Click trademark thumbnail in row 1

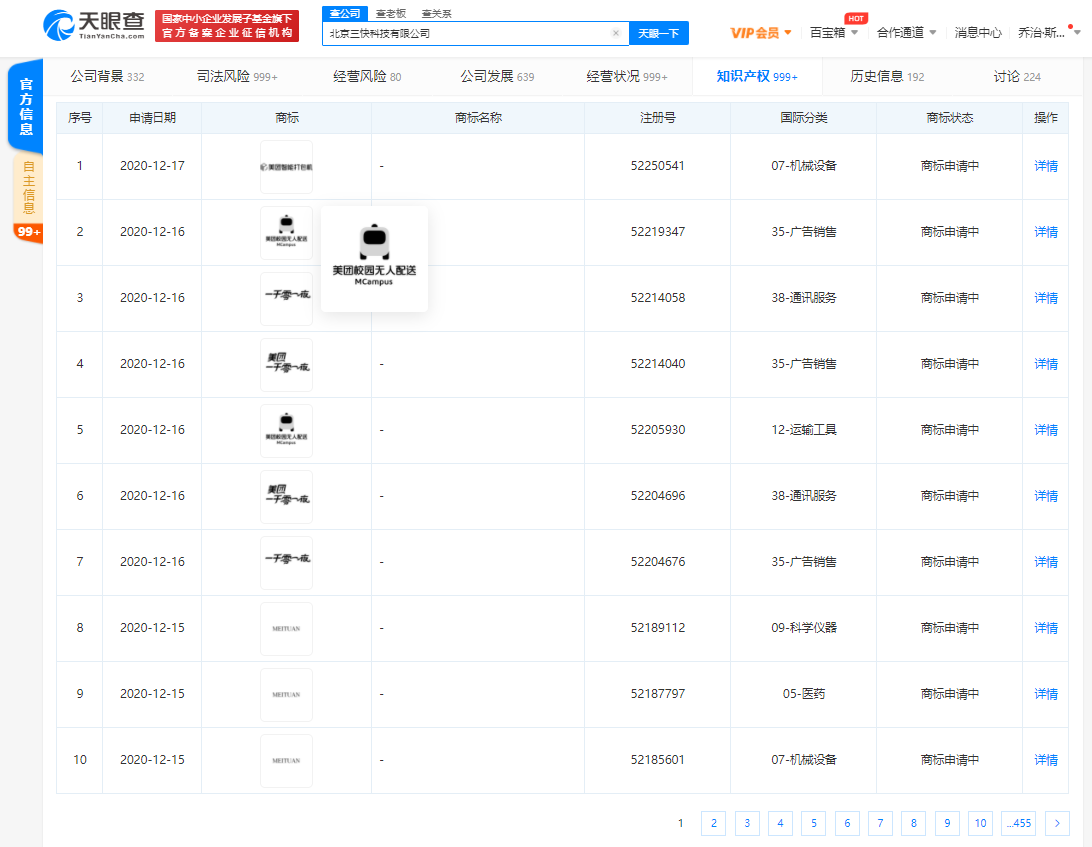click(x=286, y=166)
